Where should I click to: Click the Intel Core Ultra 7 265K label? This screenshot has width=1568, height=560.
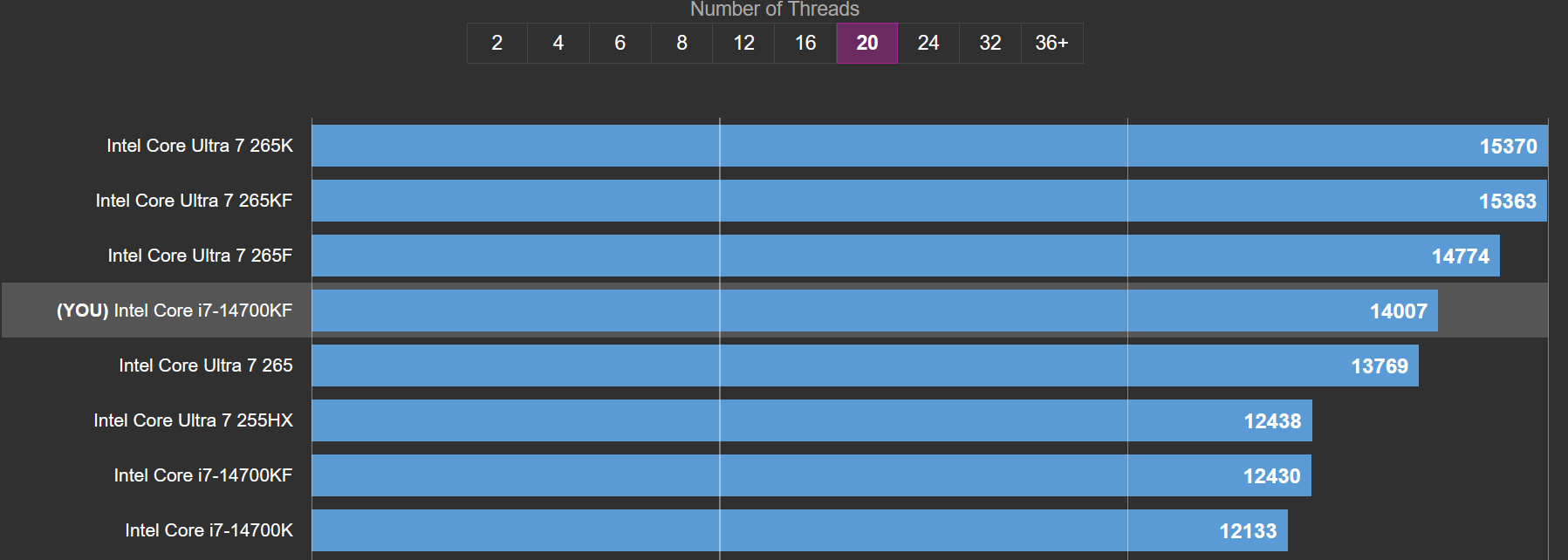200,146
